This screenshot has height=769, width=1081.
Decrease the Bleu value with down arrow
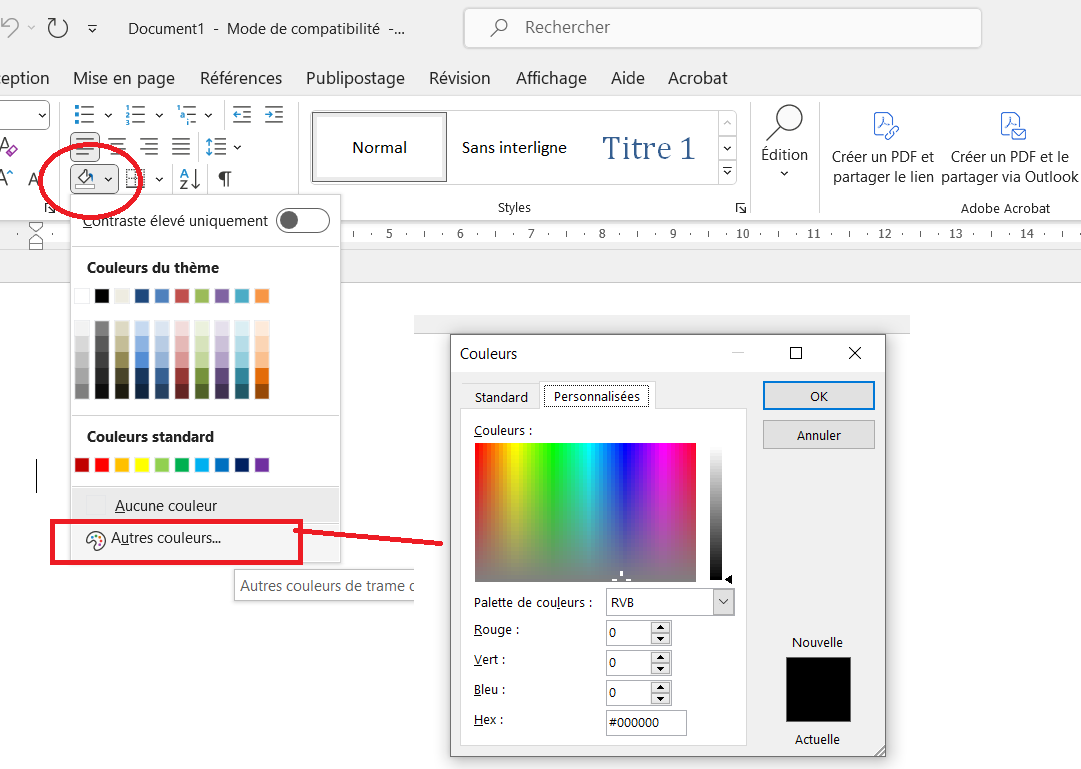tap(660, 698)
